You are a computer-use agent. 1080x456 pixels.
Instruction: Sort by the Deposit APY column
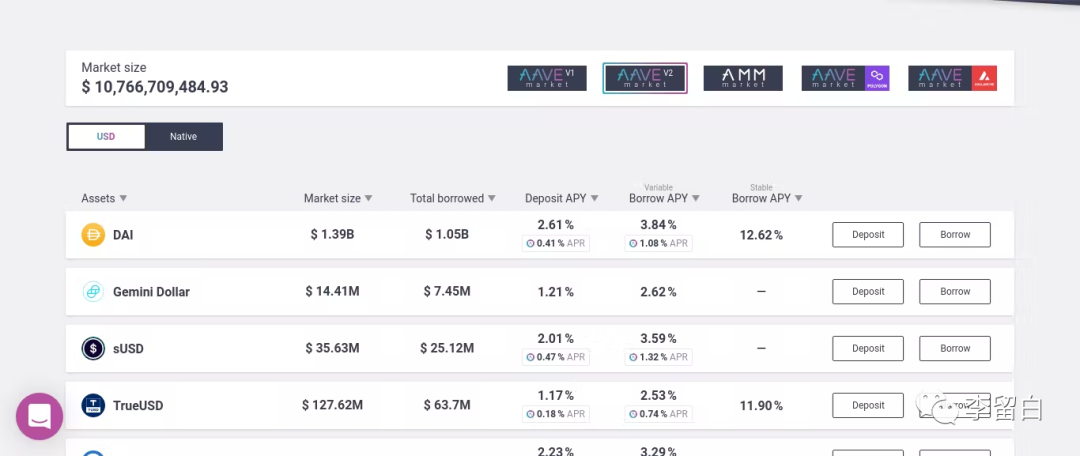[x=562, y=198]
